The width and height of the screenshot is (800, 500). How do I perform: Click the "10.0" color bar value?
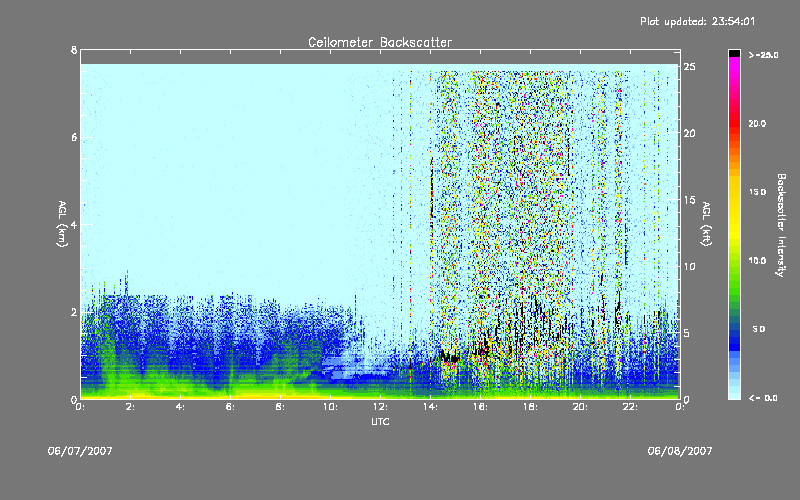(758, 260)
